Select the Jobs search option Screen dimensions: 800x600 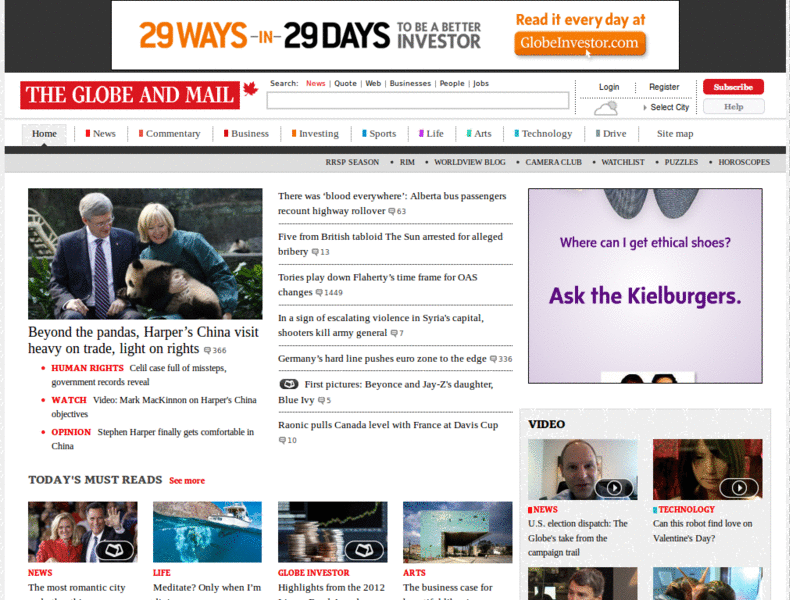tap(481, 84)
